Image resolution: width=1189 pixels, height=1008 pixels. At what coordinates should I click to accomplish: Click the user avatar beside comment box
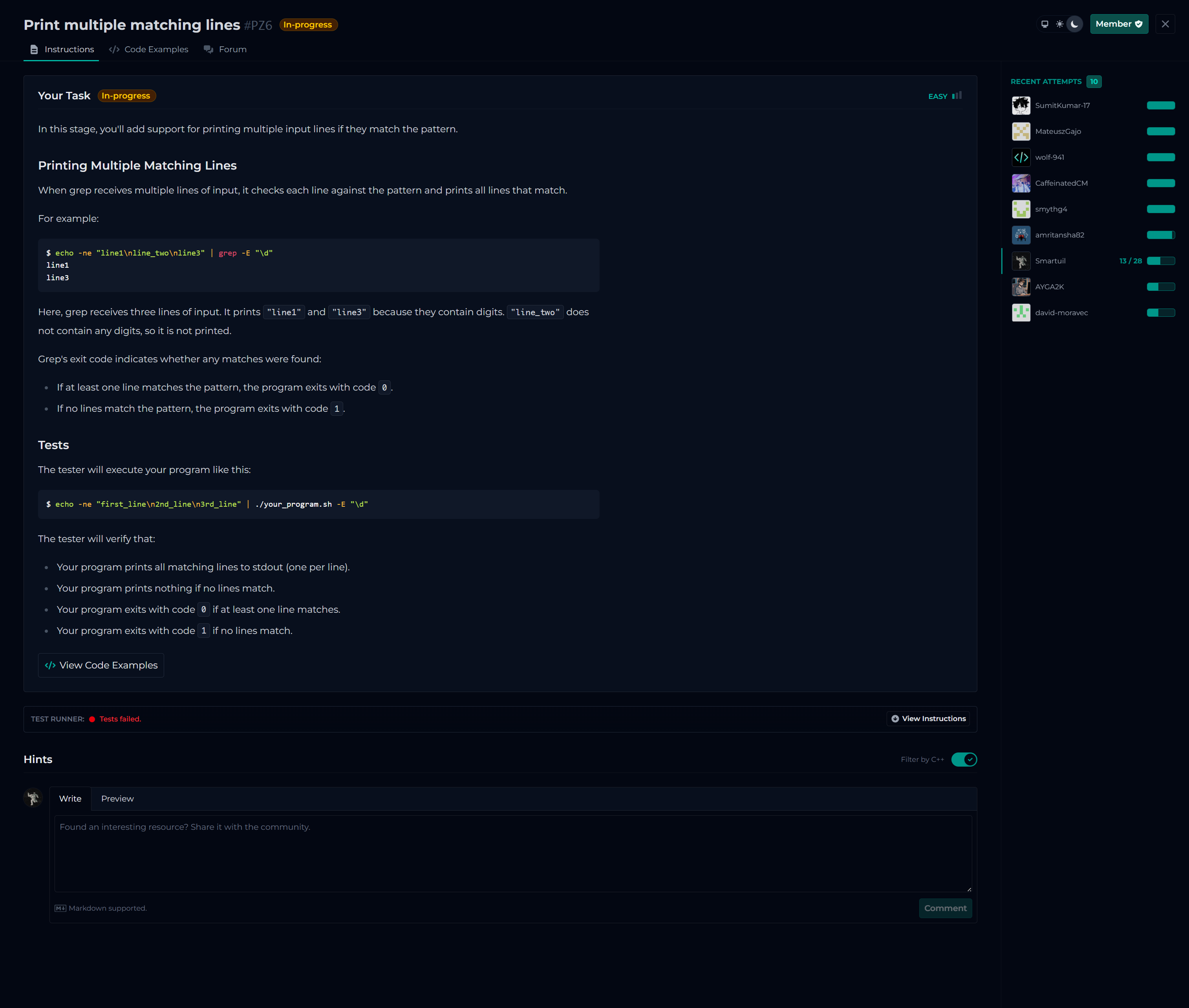33,798
